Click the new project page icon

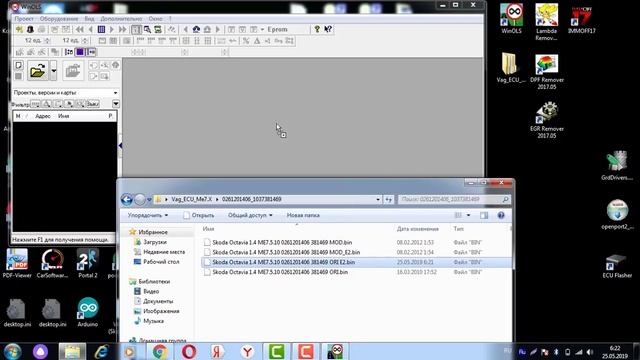click(x=18, y=65)
